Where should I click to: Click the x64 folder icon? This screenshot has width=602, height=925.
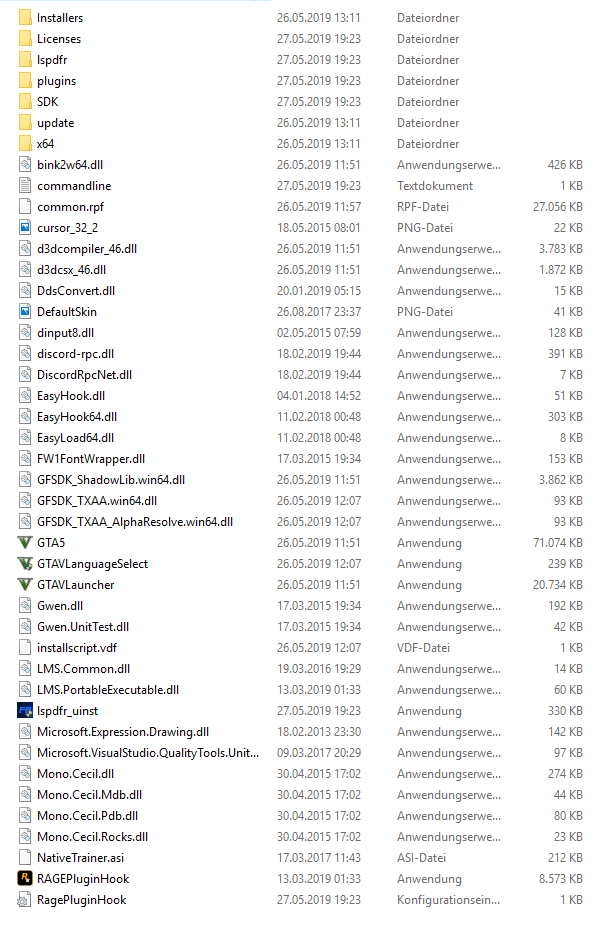25,144
